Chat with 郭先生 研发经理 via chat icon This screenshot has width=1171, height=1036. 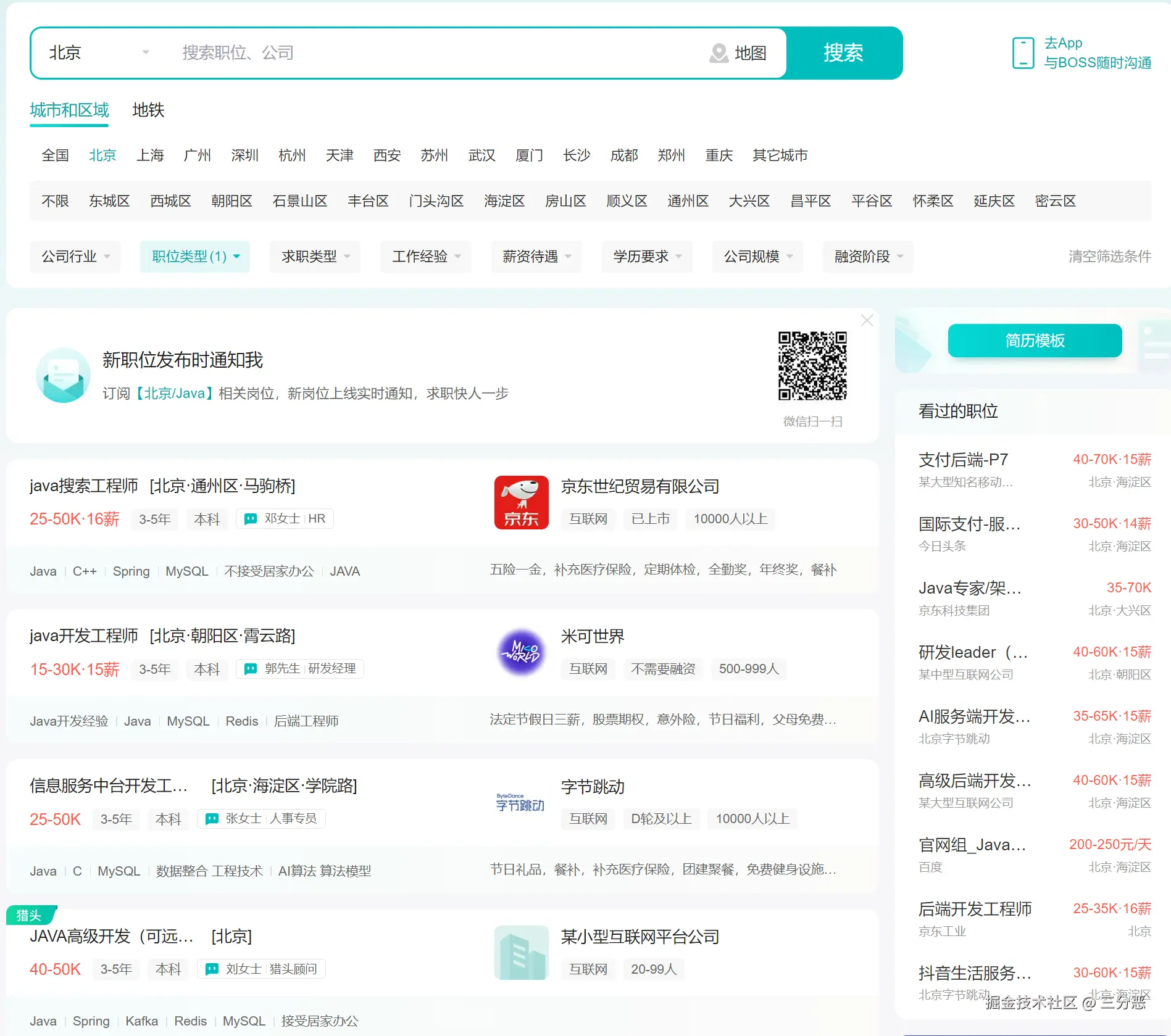(251, 669)
